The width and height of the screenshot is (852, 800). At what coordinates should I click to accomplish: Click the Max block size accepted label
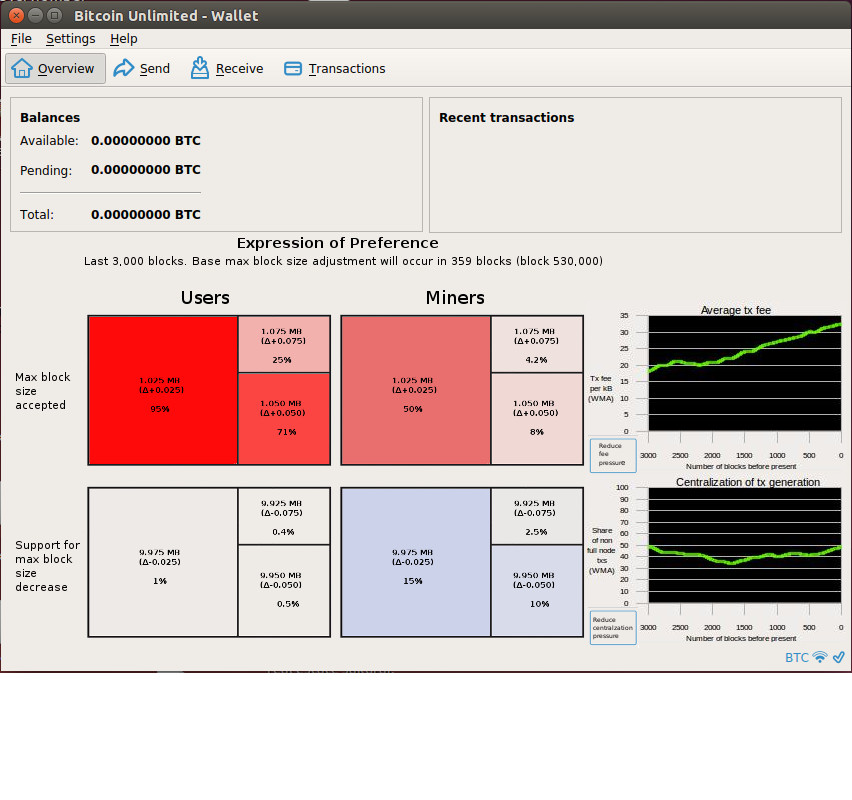pyautogui.click(x=43, y=391)
